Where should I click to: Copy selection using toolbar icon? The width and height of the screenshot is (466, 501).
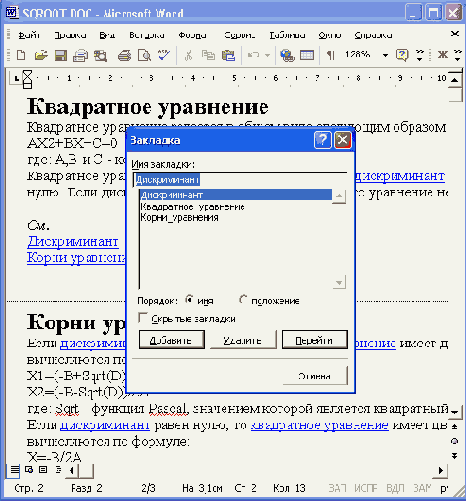tap(209, 55)
